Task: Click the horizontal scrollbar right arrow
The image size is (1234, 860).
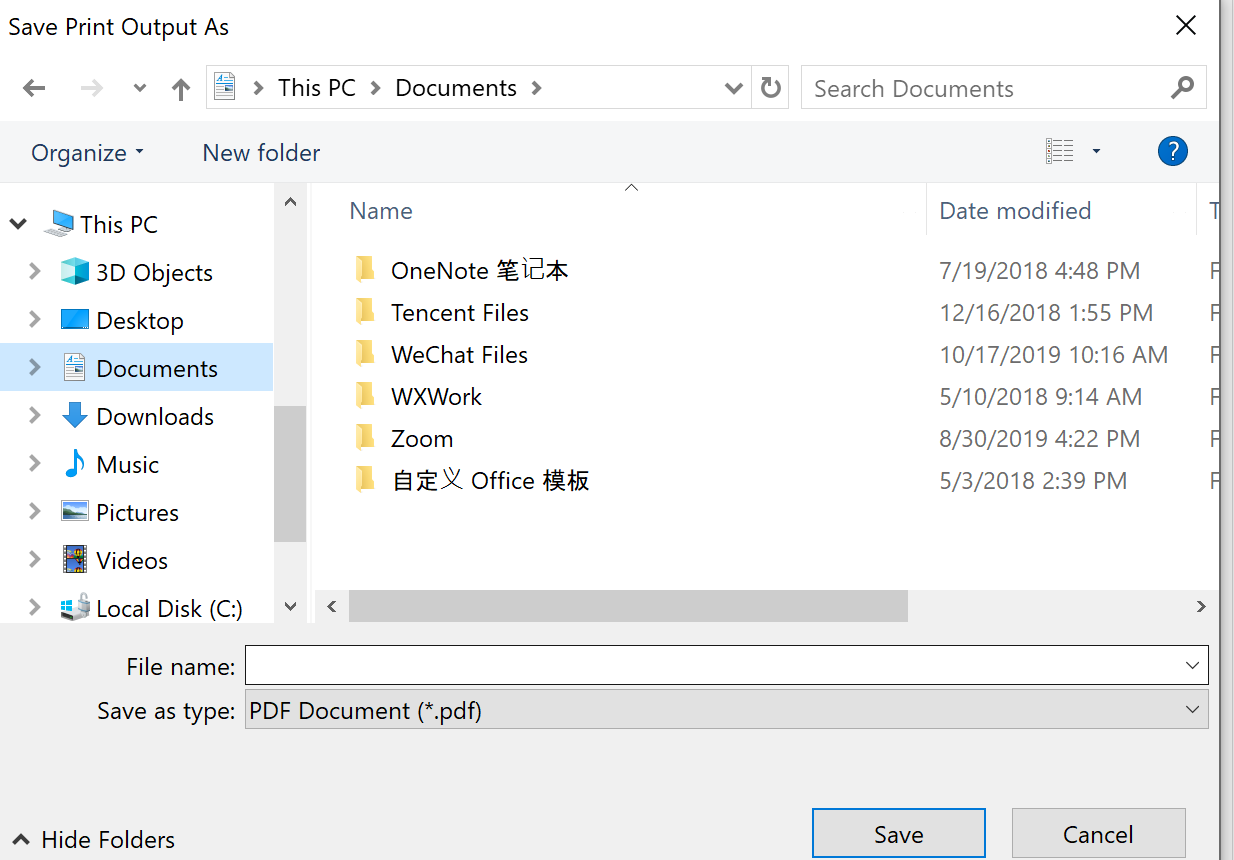Action: click(x=1200, y=607)
